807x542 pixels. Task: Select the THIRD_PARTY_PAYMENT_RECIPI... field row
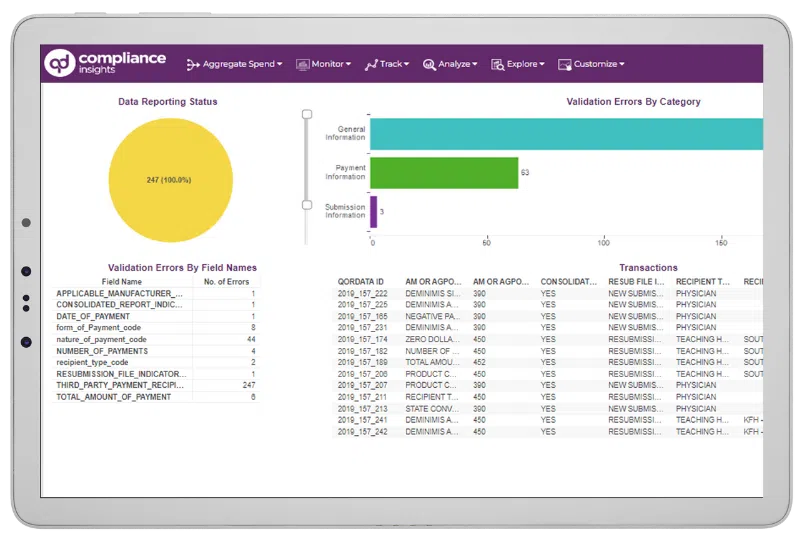point(155,386)
